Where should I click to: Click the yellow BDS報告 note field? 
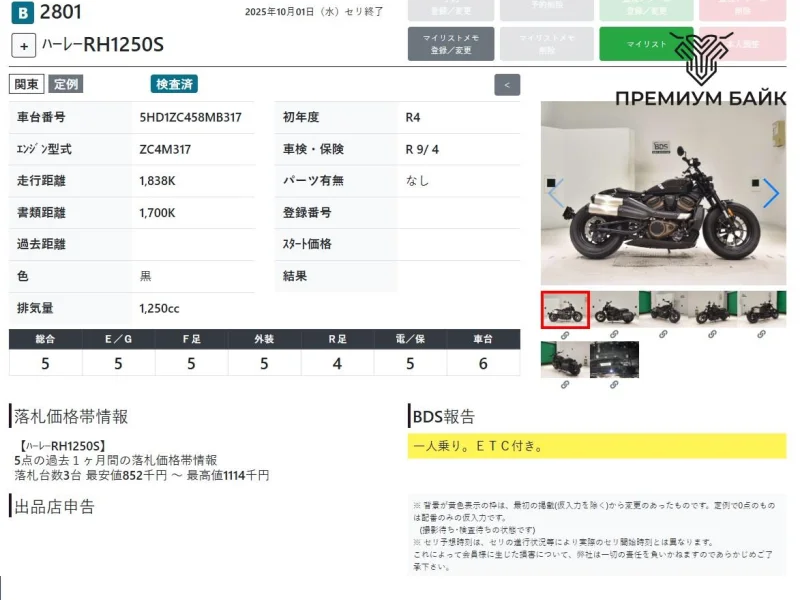[x=597, y=446]
